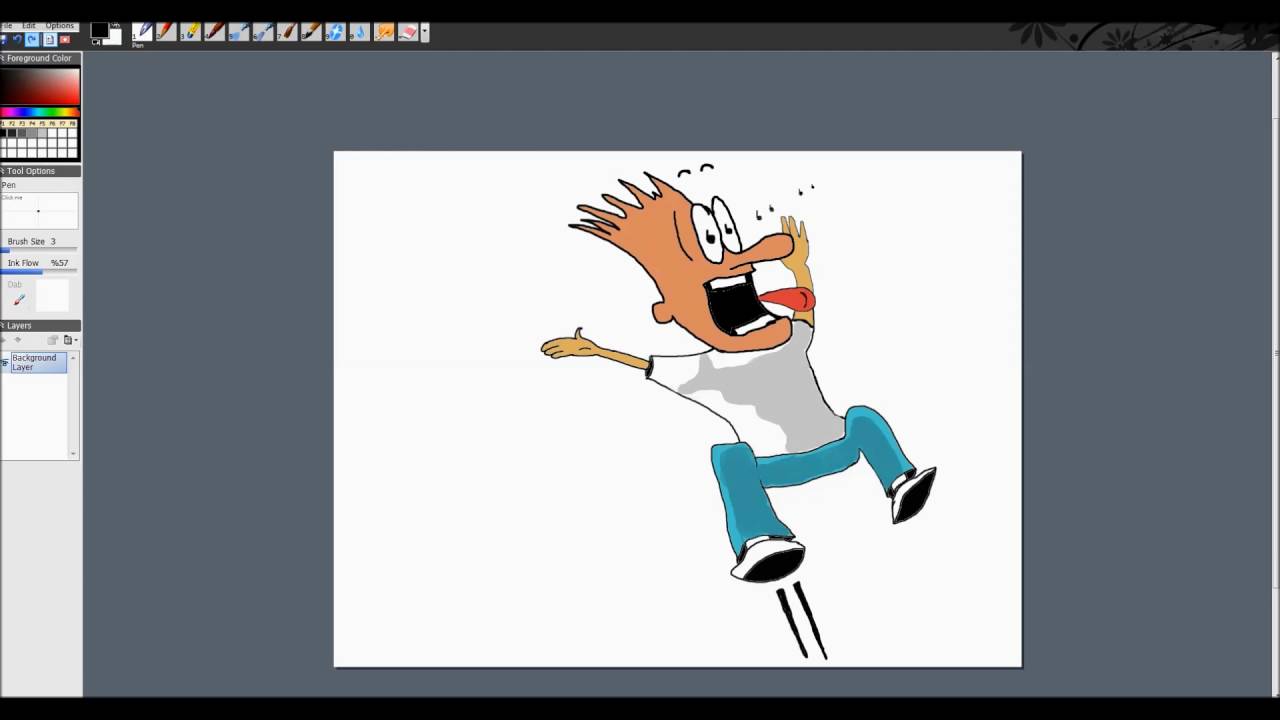This screenshot has width=1280, height=720.
Task: Choose the dark gray preset swatch under F2
Action: pyautogui.click(x=12, y=133)
